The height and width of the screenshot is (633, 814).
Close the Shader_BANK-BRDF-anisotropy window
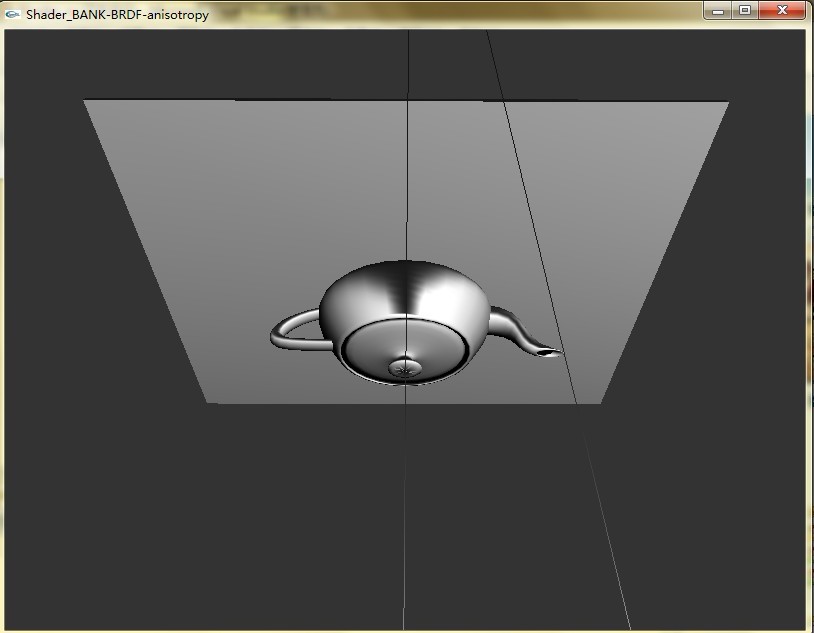[x=782, y=10]
